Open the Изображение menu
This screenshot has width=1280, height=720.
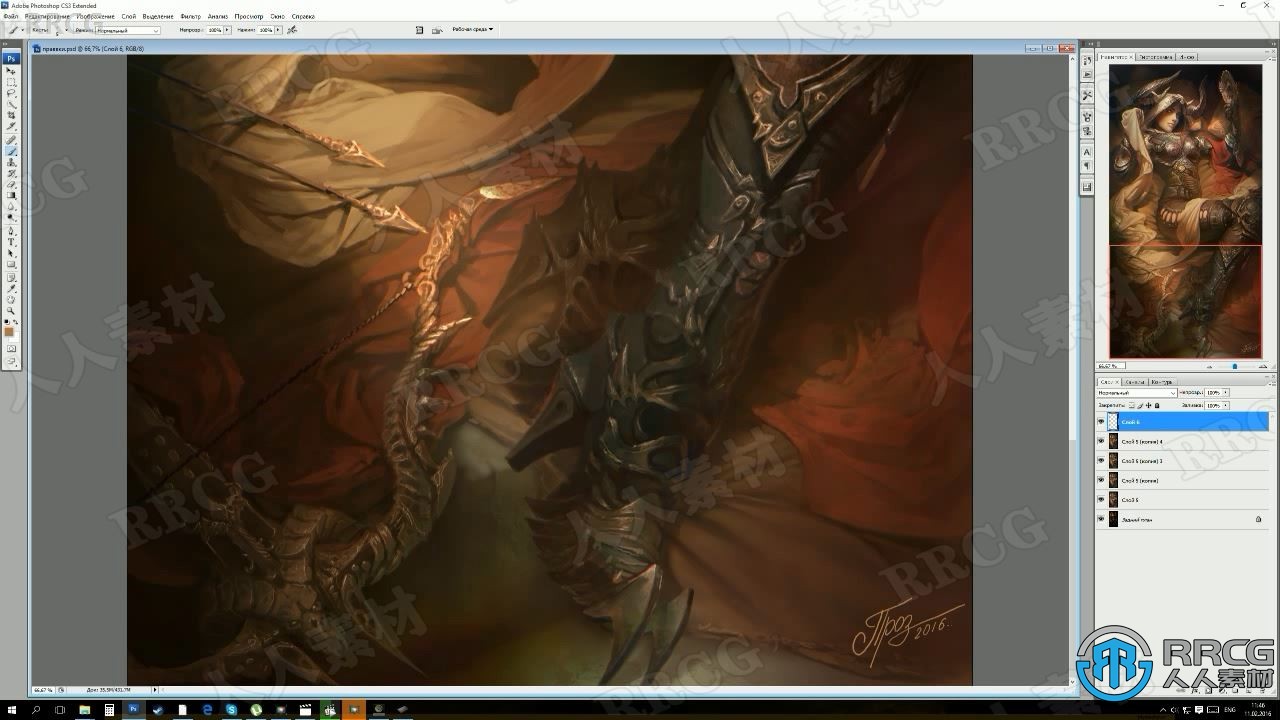[96, 17]
